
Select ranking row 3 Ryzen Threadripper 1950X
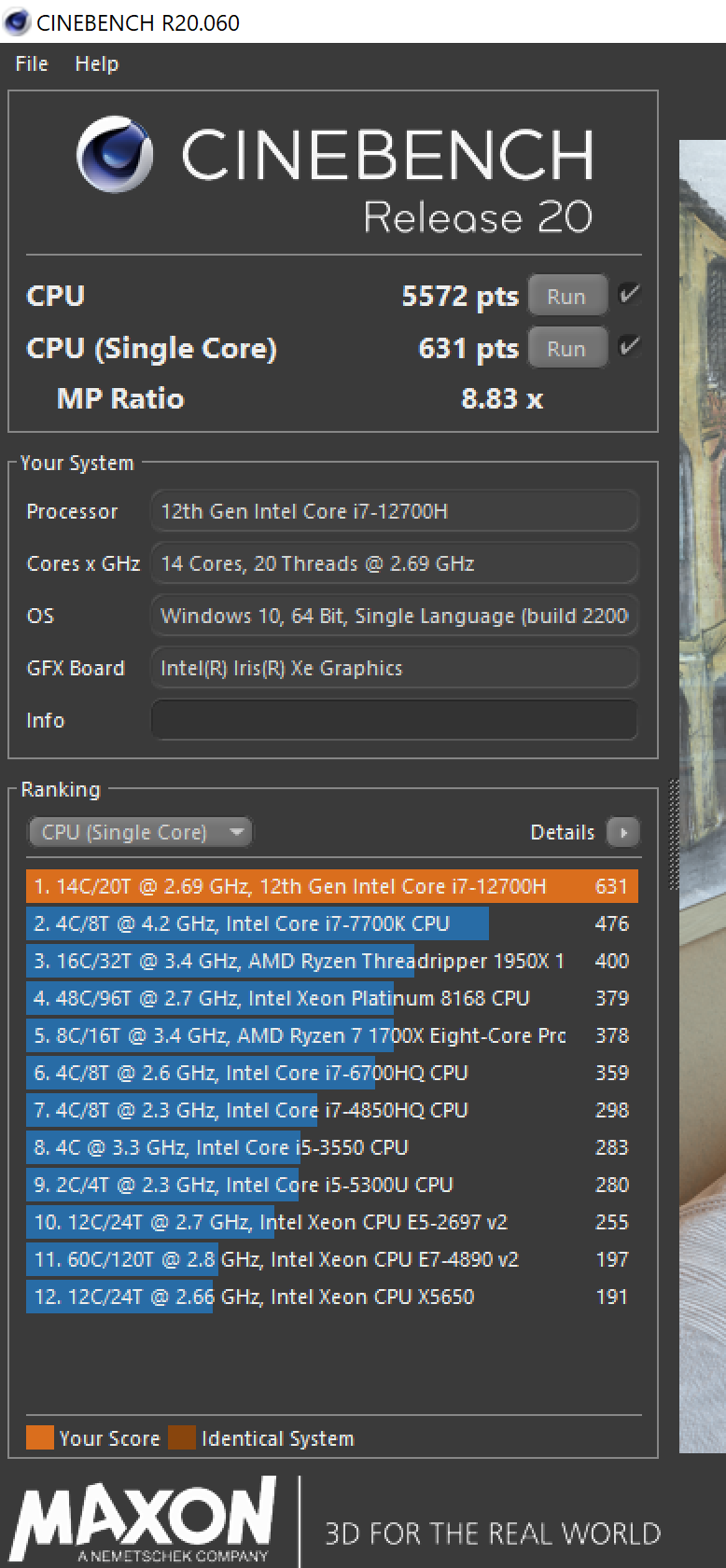pyautogui.click(x=332, y=961)
